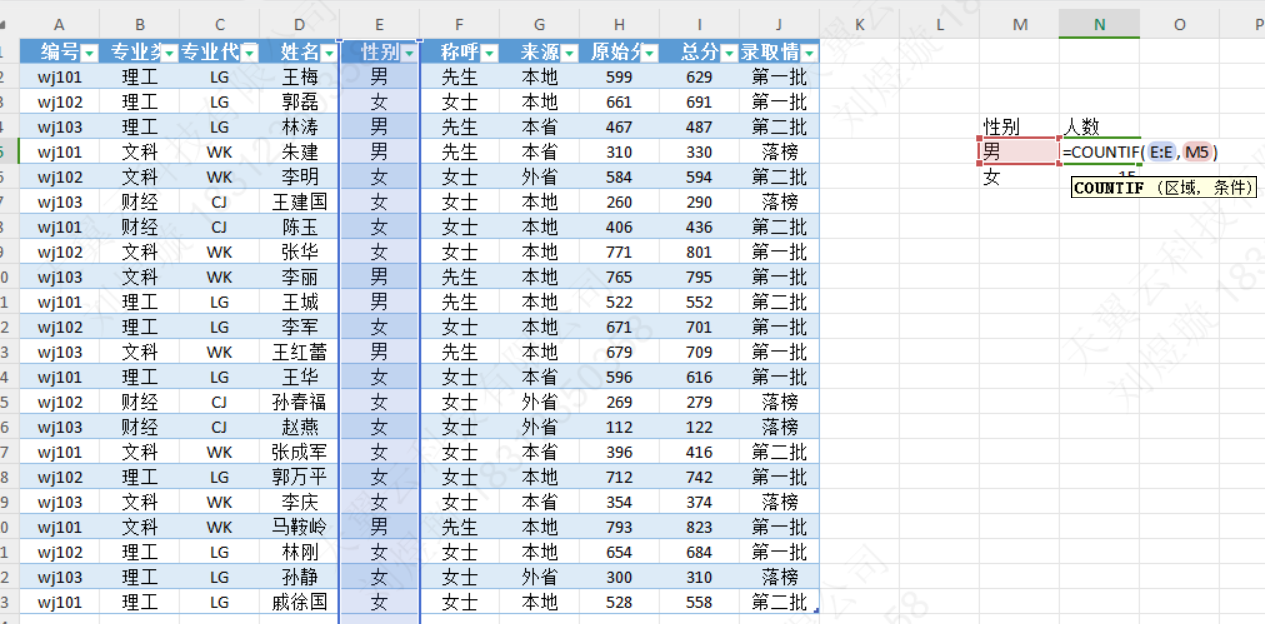Viewport: 1265px width, 624px height.
Task: Select column N header
Action: pyautogui.click(x=1099, y=24)
